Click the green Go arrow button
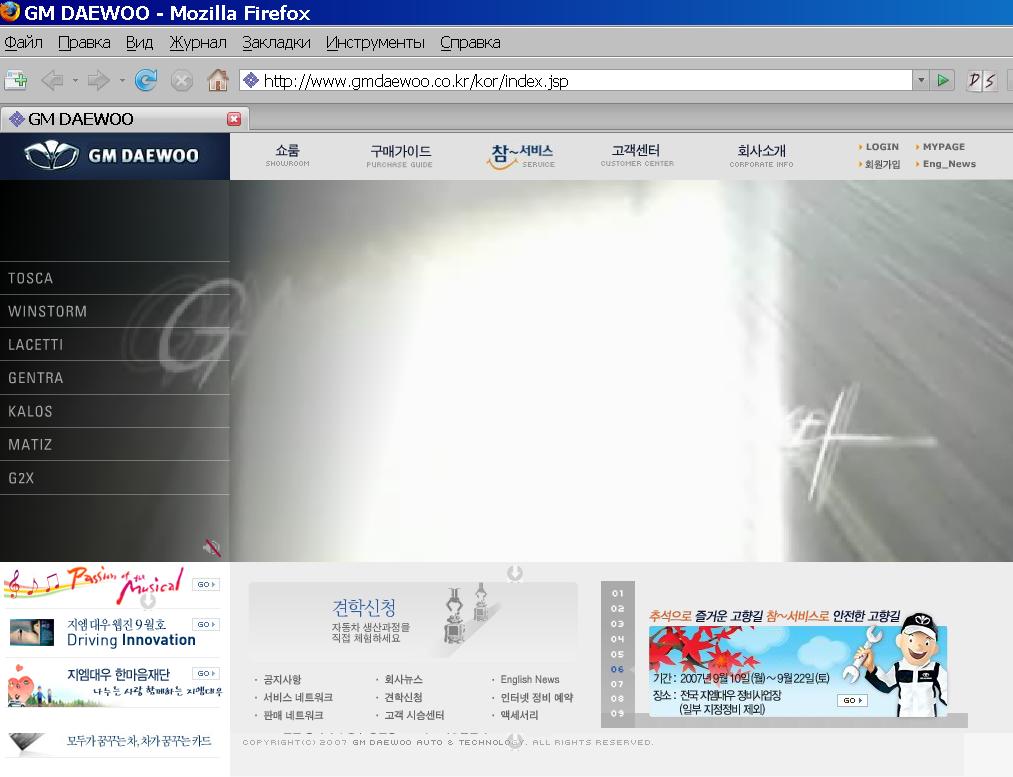 943,81
